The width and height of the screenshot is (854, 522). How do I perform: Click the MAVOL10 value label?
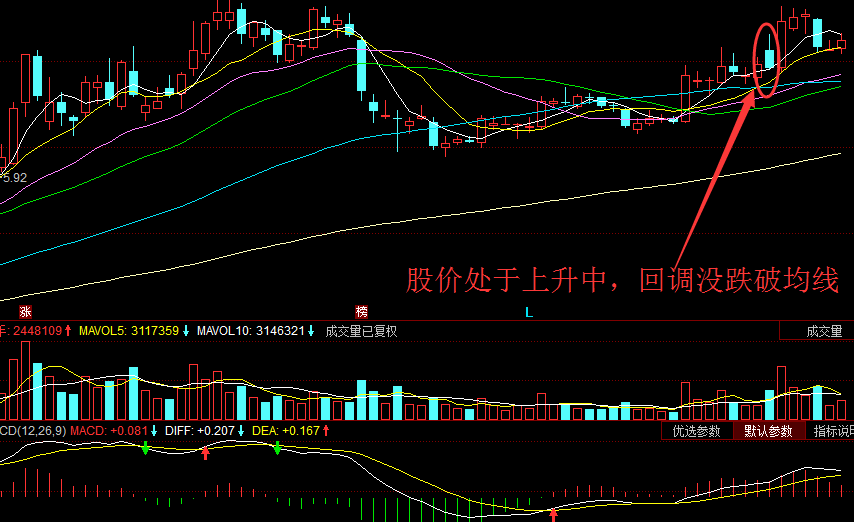tap(251, 331)
